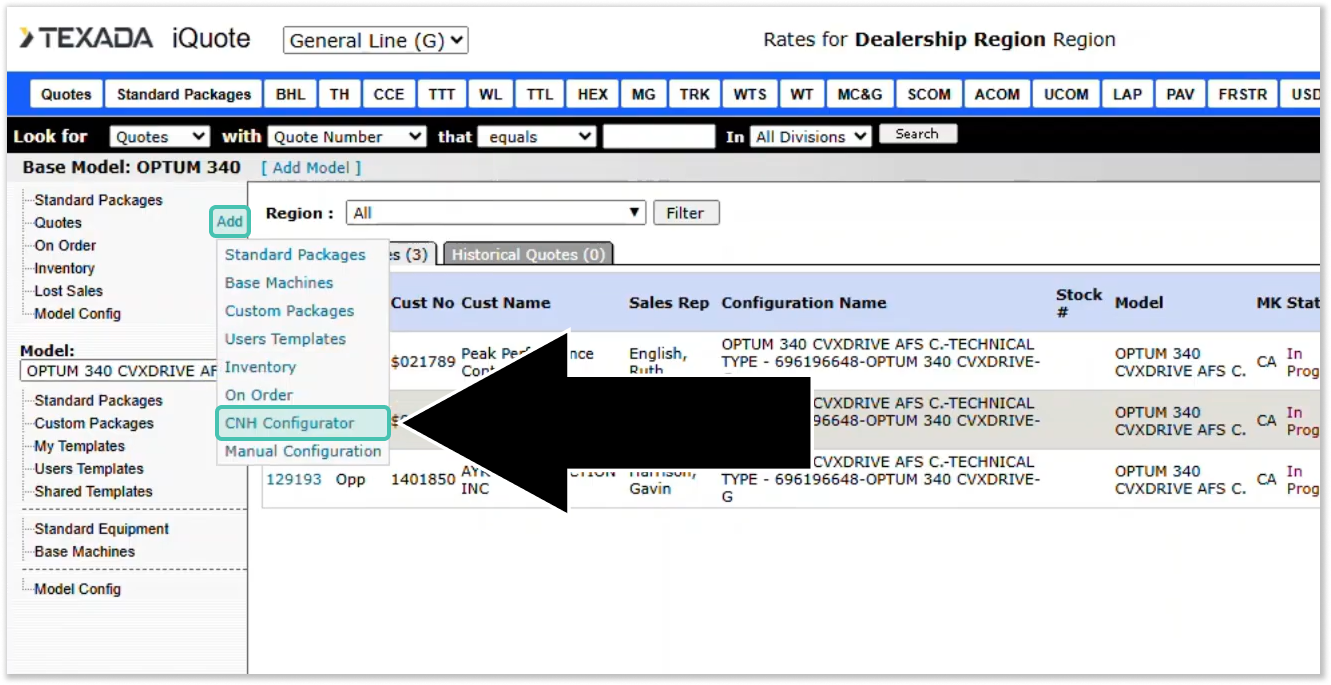Image resolution: width=1331 pixels, height=685 pixels.
Task: Select the TTT category tab
Action: click(x=441, y=94)
